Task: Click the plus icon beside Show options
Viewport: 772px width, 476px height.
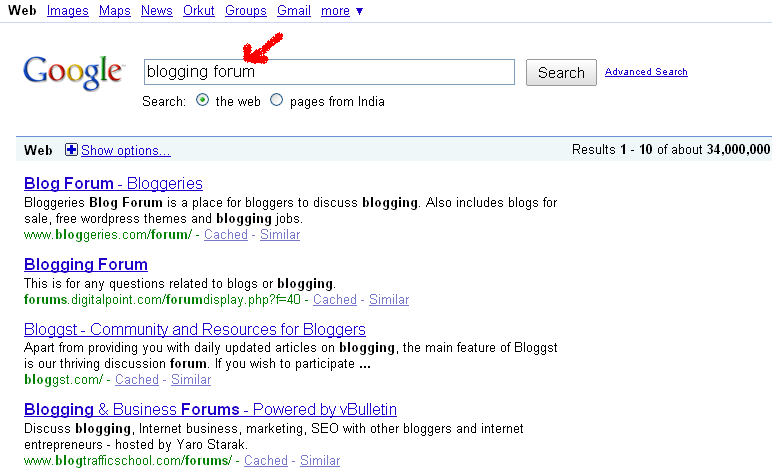Action: click(x=71, y=150)
